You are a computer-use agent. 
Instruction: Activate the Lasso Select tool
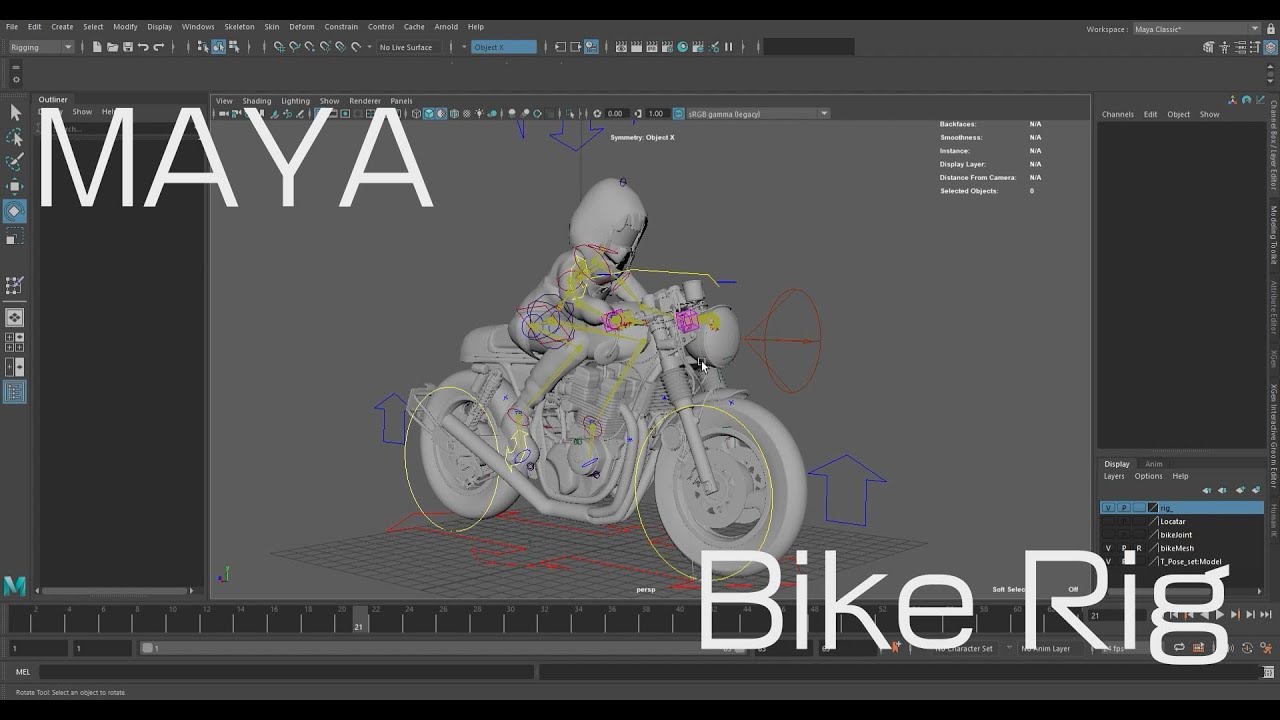(15, 137)
